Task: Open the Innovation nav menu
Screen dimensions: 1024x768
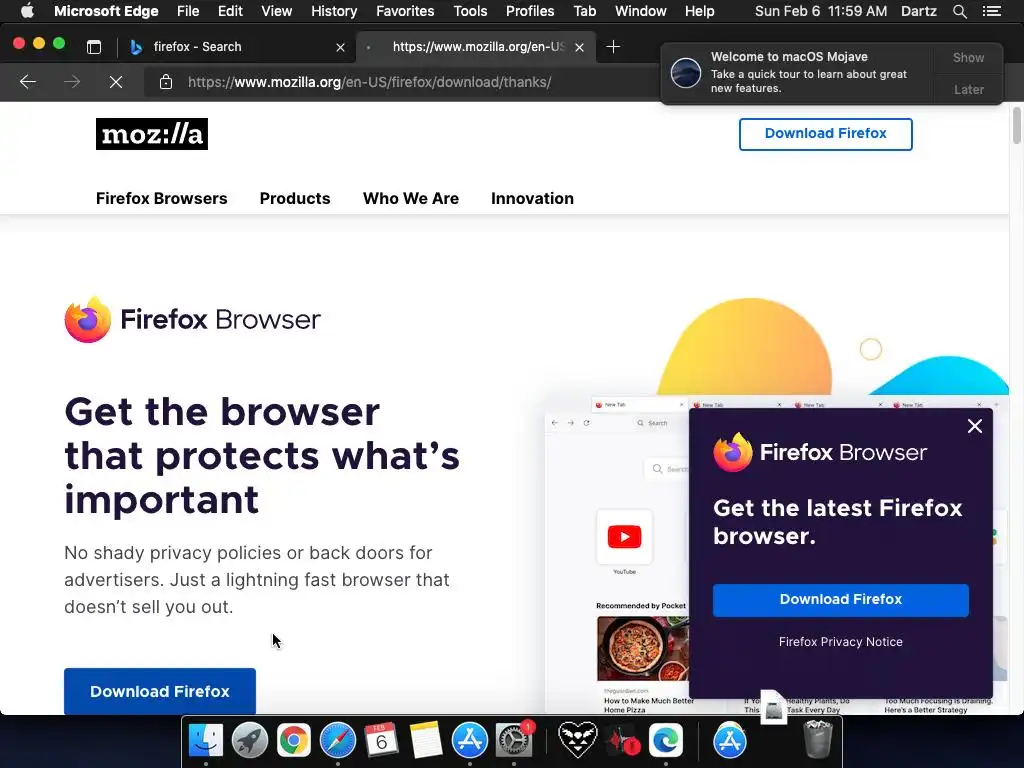Action: point(532,199)
